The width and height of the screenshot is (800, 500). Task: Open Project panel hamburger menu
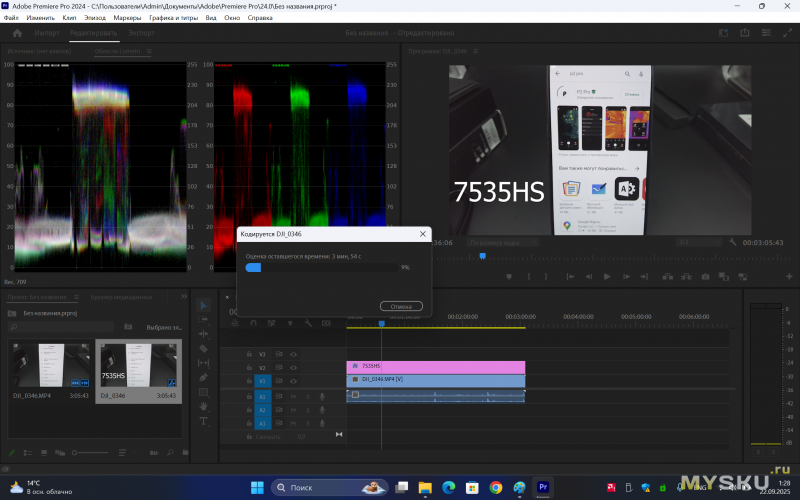pos(77,297)
